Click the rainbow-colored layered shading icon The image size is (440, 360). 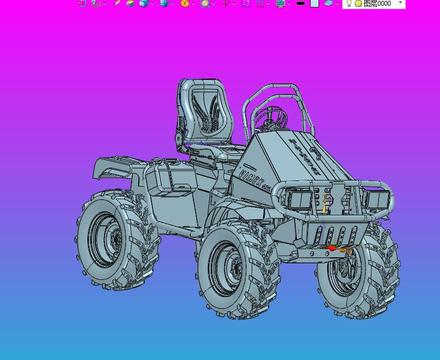tap(131, 3)
